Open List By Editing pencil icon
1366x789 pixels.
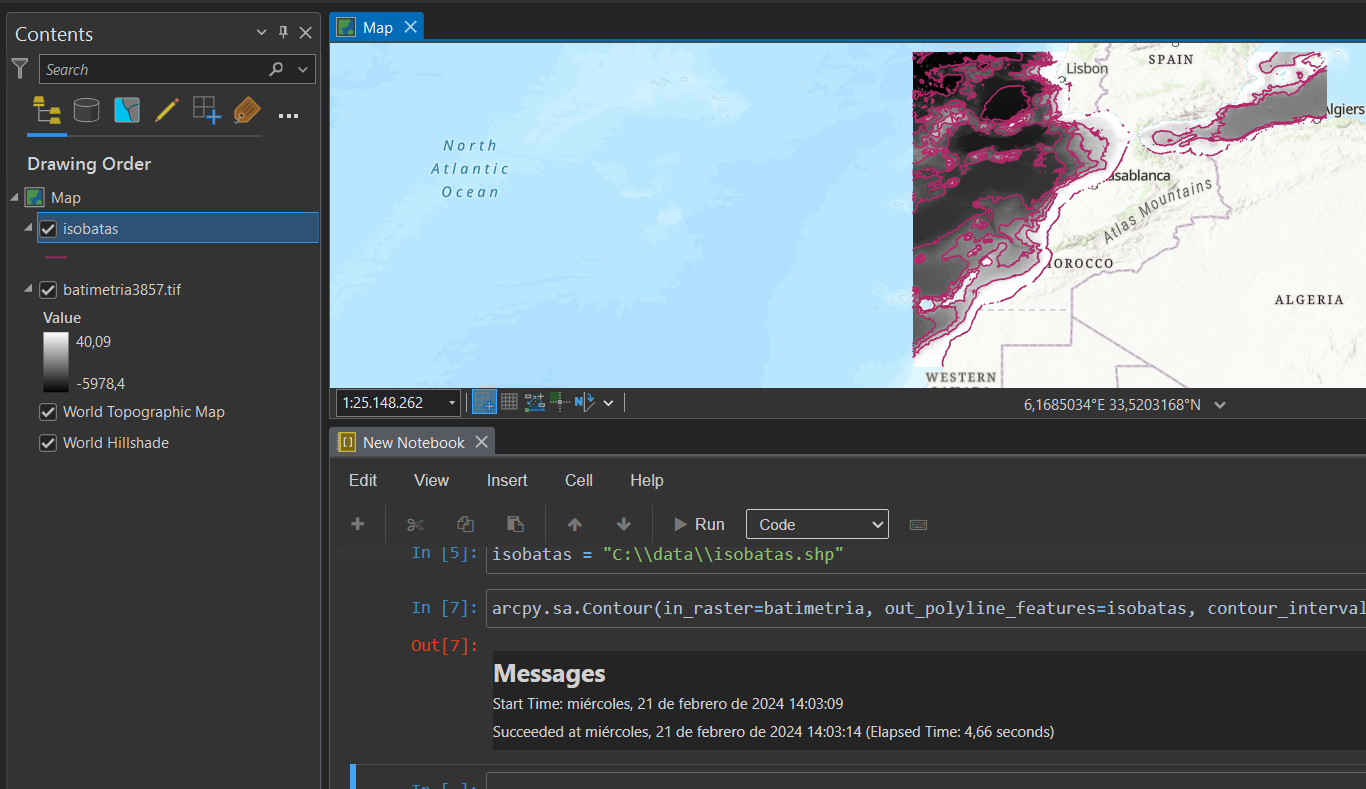click(166, 110)
